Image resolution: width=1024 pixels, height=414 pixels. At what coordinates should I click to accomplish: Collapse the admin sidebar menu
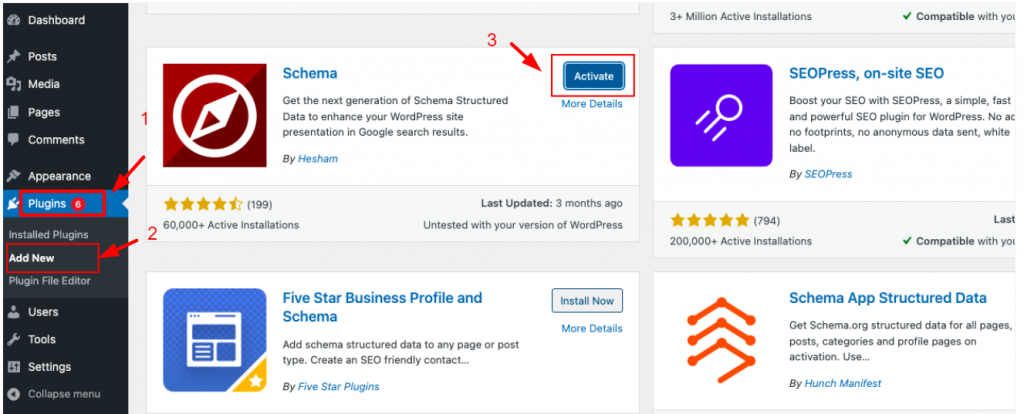point(64,394)
